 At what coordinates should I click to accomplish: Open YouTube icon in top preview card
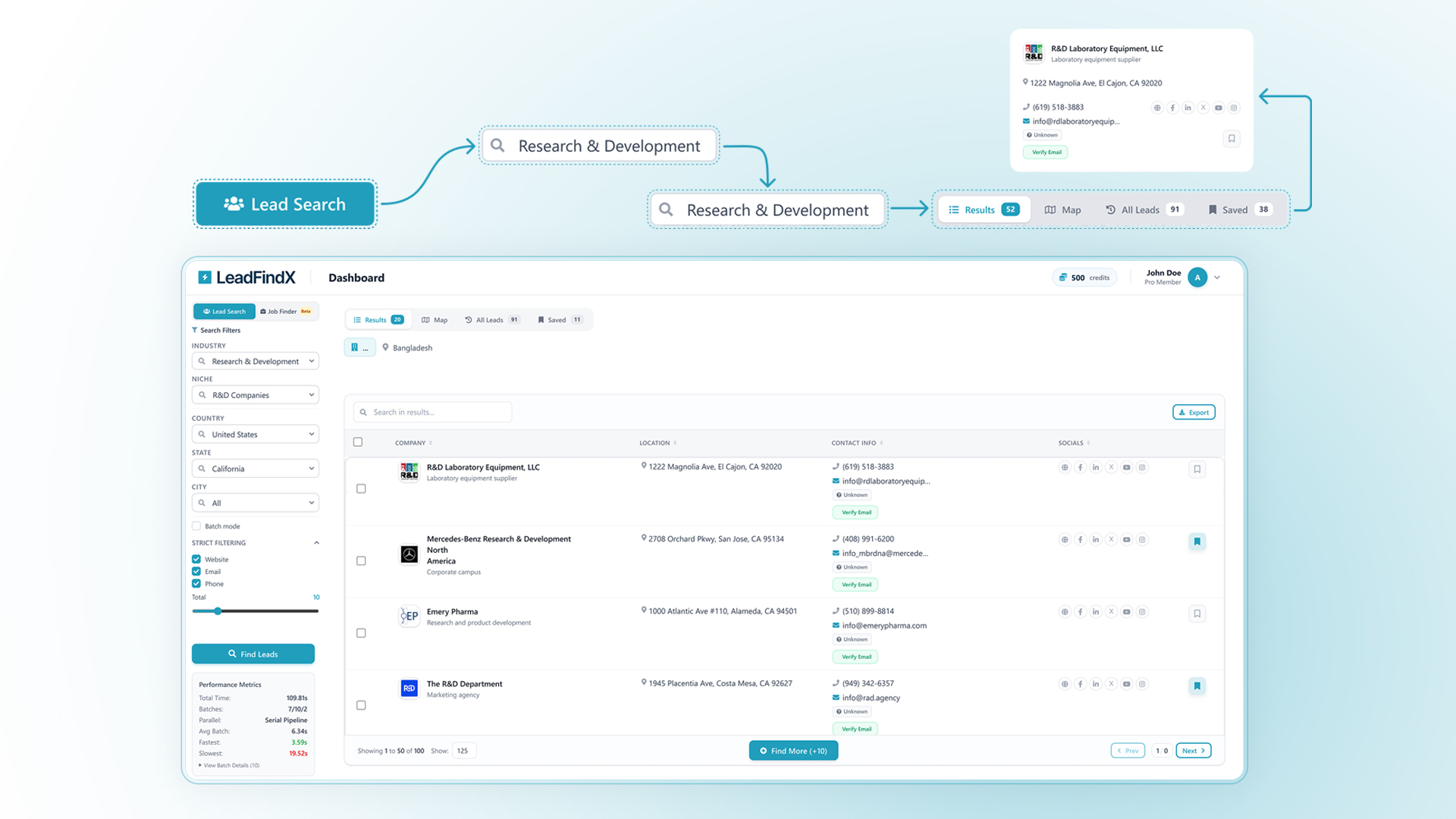[x=1219, y=108]
